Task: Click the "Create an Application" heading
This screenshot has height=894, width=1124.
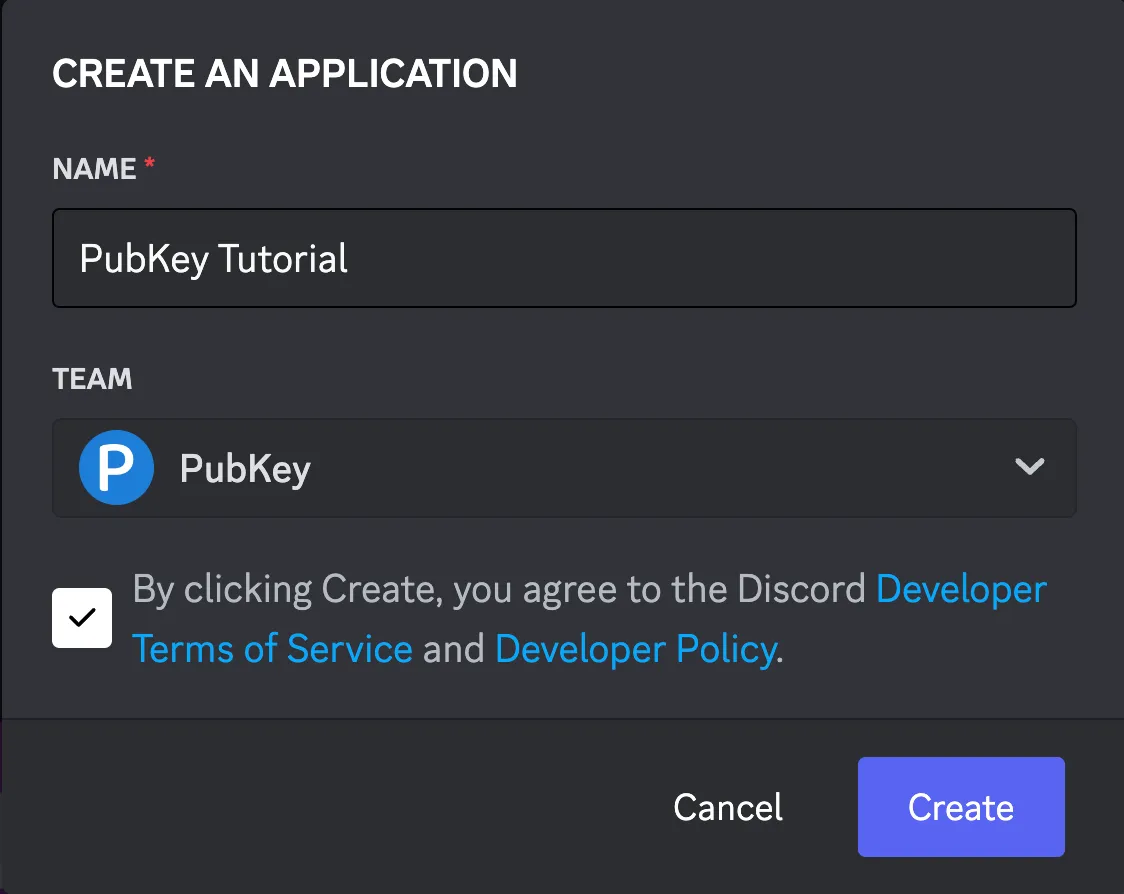Action: pyautogui.click(x=285, y=74)
